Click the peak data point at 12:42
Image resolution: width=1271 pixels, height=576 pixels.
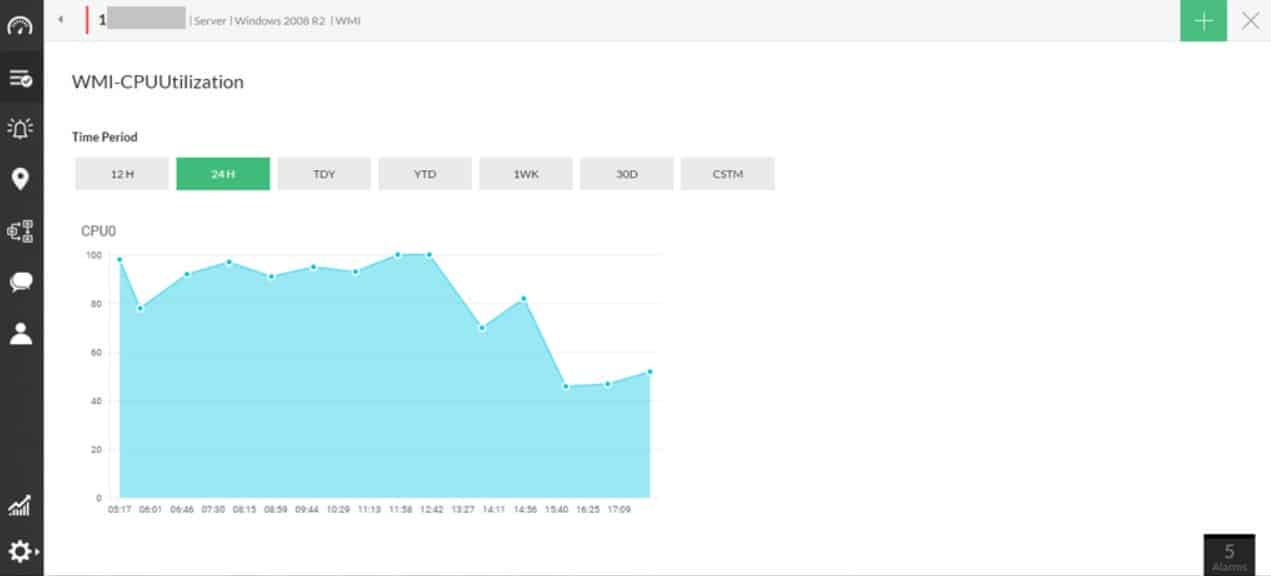430,254
